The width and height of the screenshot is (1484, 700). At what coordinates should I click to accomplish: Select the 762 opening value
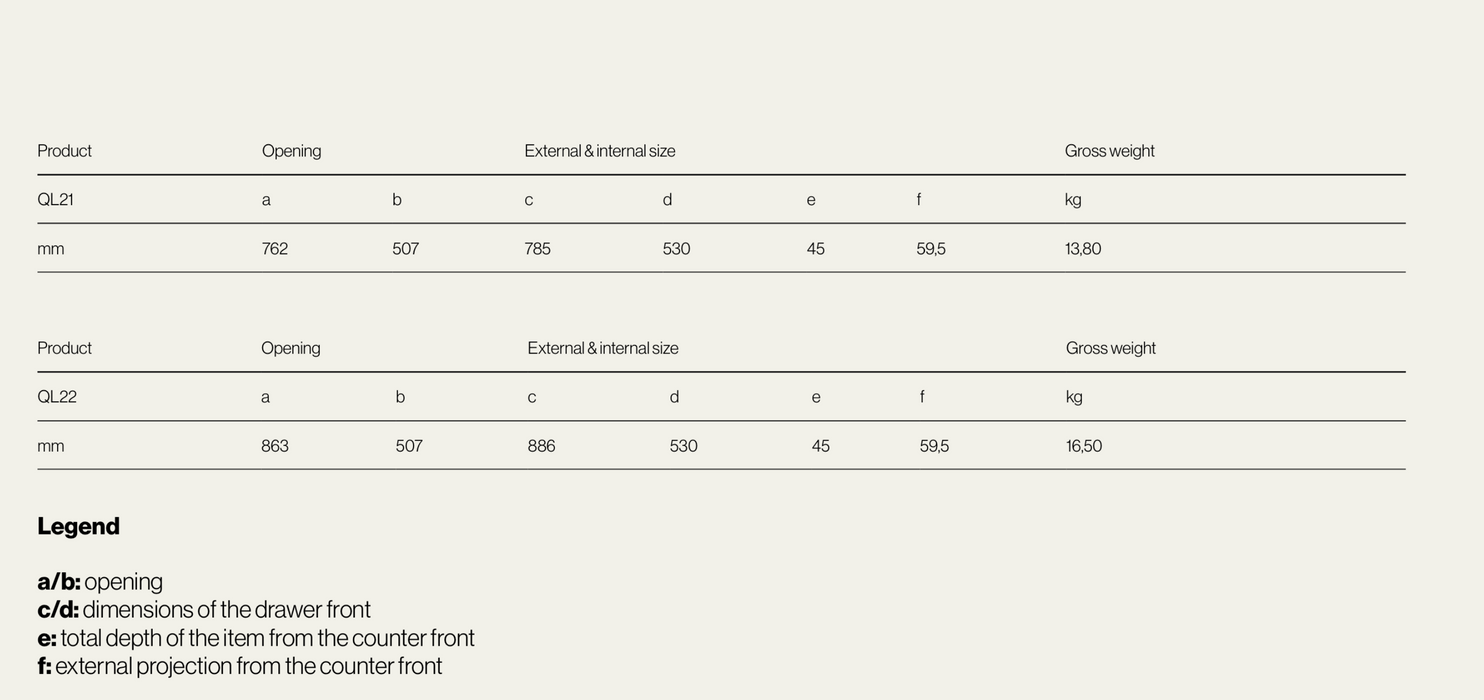275,249
